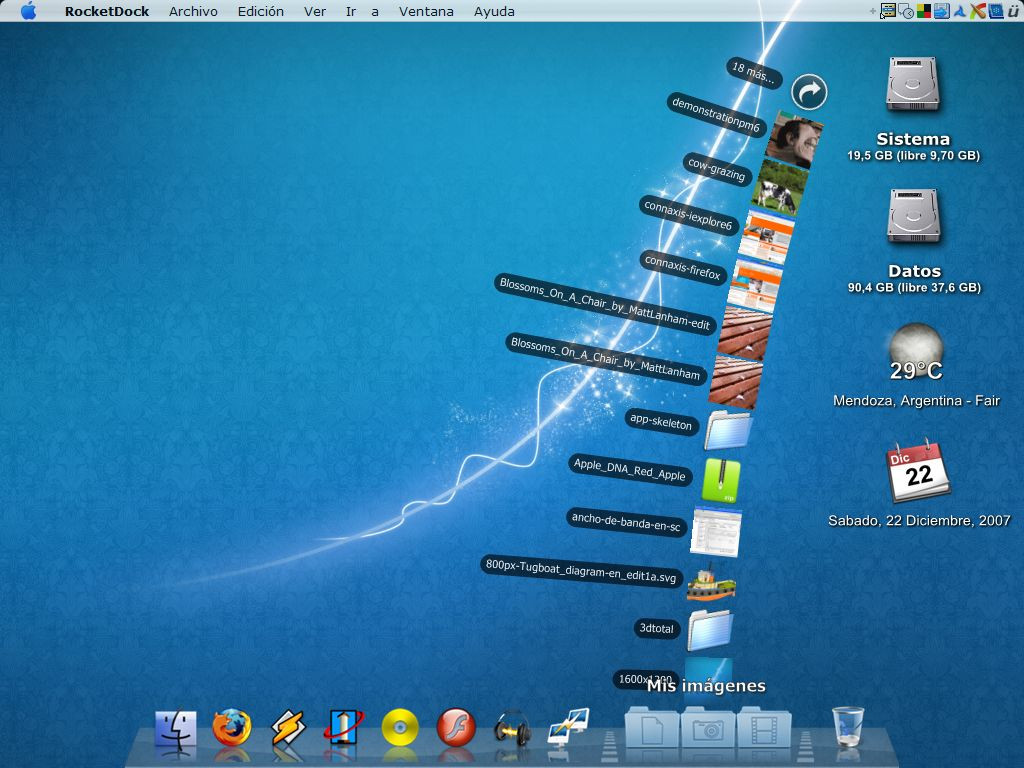This screenshot has height=768, width=1024.
Task: Open the Trash in the dock
Action: (x=848, y=726)
